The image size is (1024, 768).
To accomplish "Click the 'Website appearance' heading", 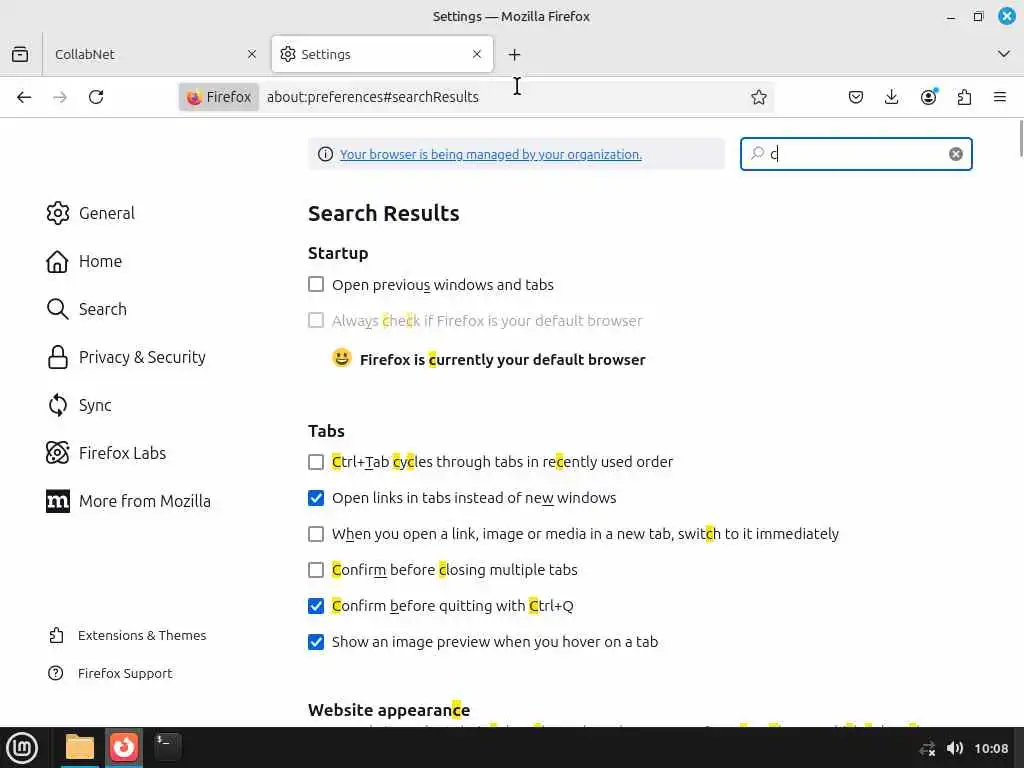I will coord(389,710).
